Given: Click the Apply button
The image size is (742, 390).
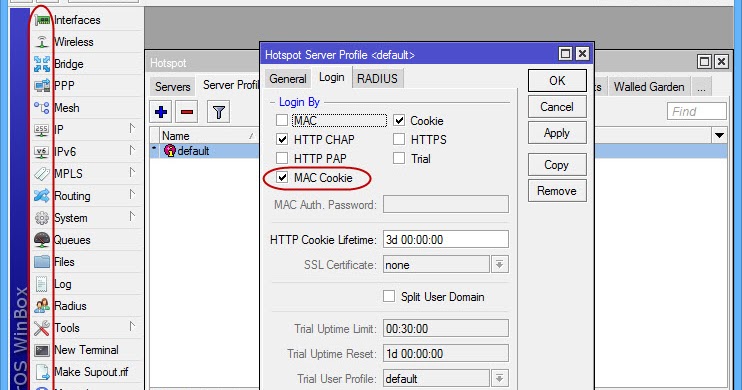Looking at the screenshot, I should coord(557,133).
